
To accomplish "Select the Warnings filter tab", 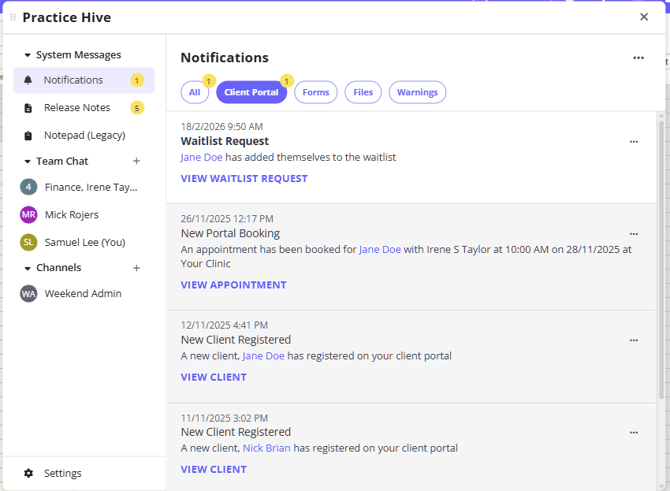I will click(417, 93).
